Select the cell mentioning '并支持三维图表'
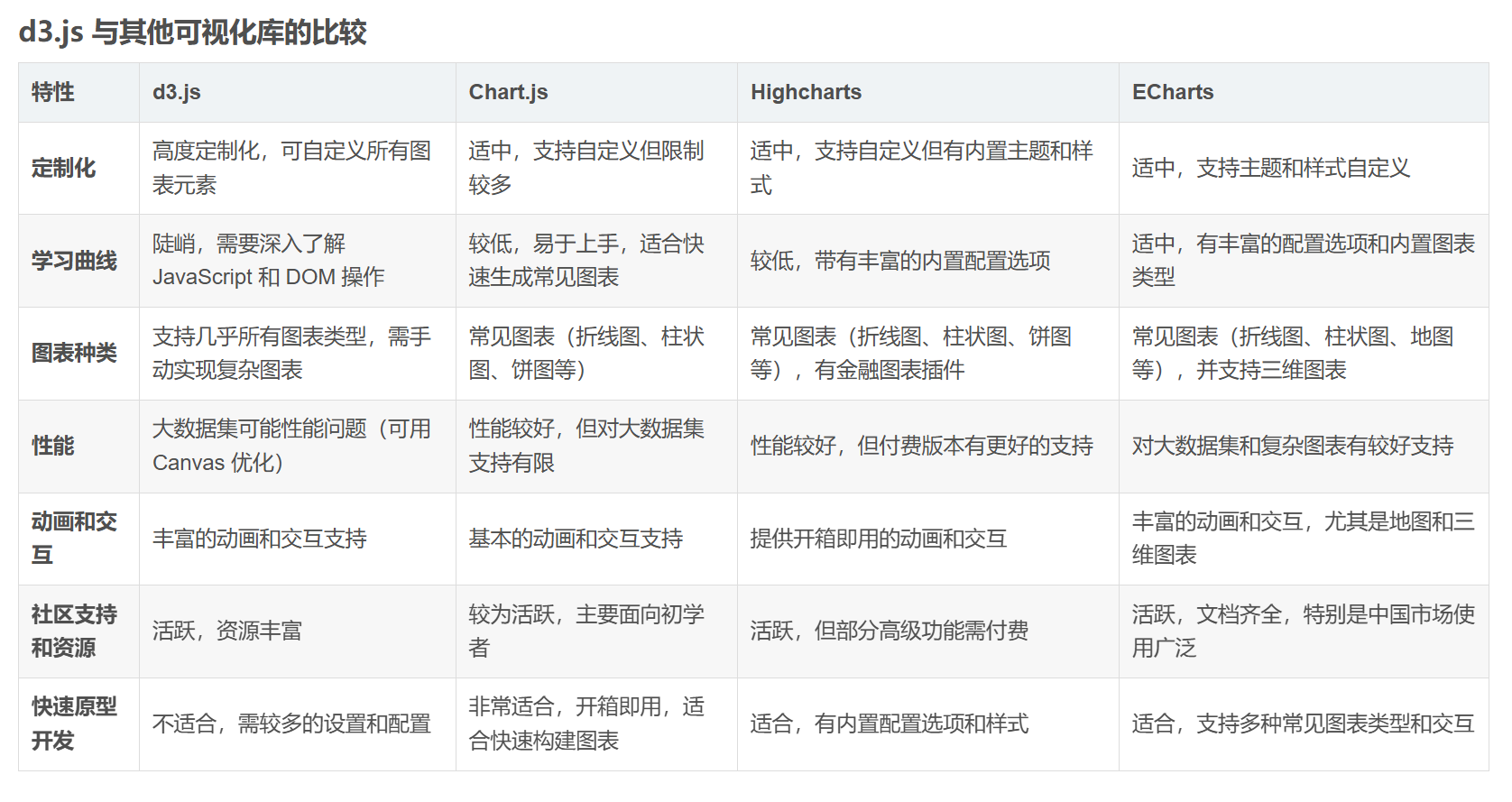Screen dimensions: 1512x802 (x=1304, y=353)
